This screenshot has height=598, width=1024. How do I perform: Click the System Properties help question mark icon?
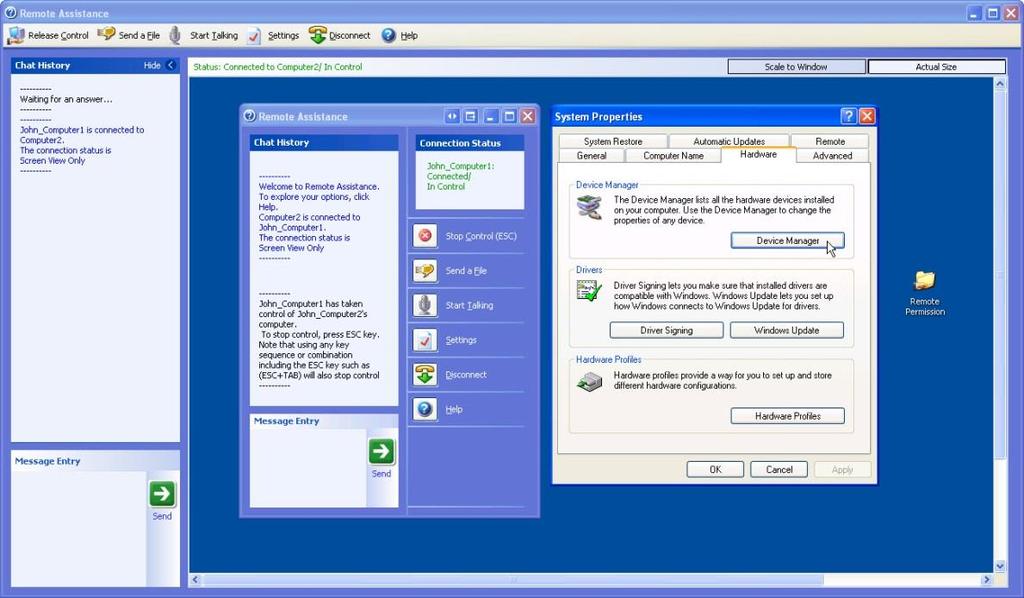click(x=848, y=116)
